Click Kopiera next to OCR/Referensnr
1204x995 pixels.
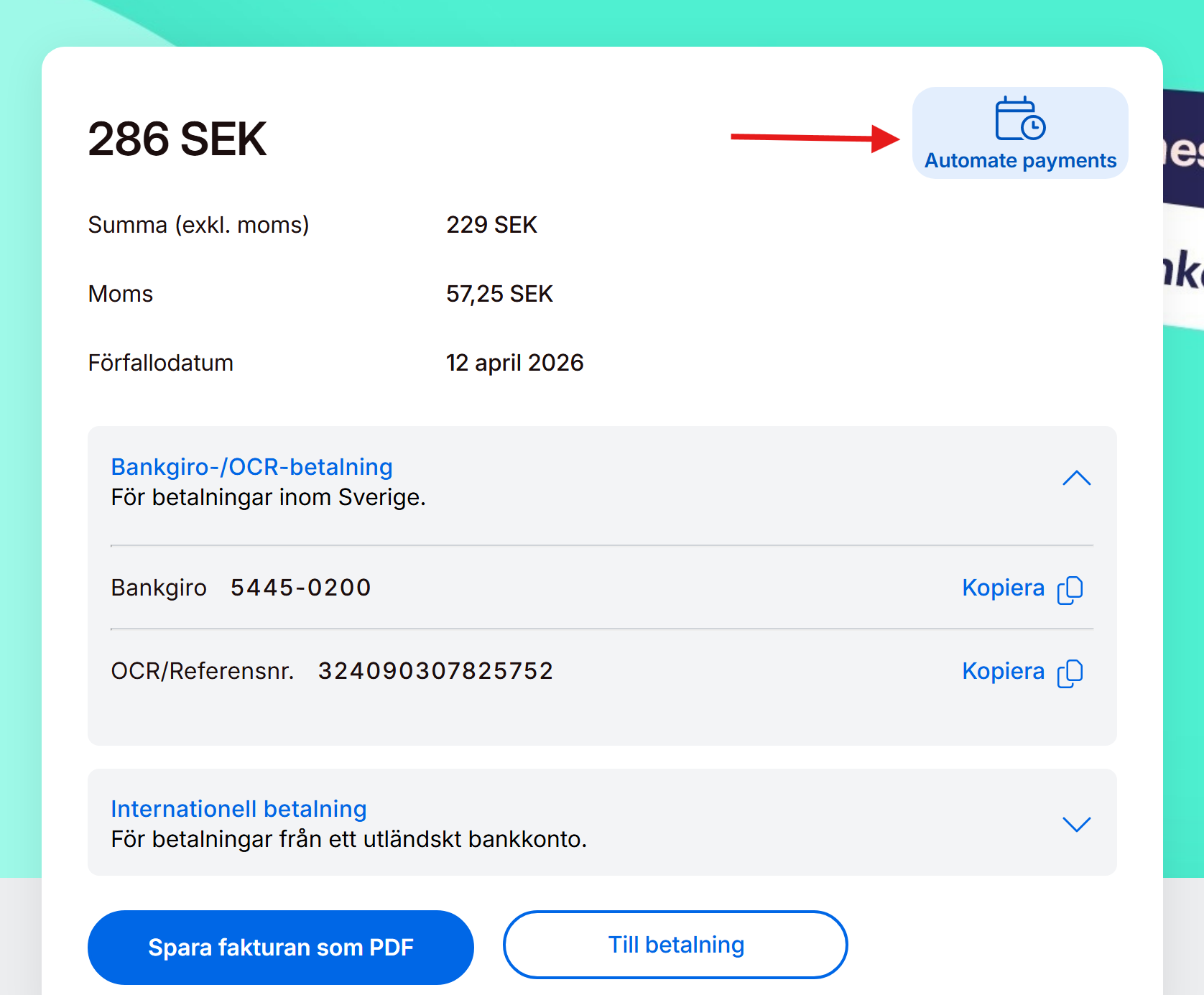click(1003, 671)
